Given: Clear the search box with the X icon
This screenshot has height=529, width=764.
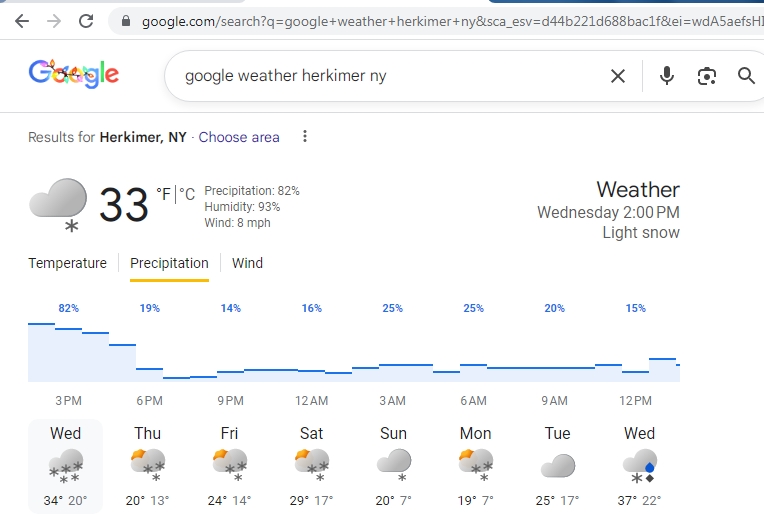Looking at the screenshot, I should coord(618,76).
